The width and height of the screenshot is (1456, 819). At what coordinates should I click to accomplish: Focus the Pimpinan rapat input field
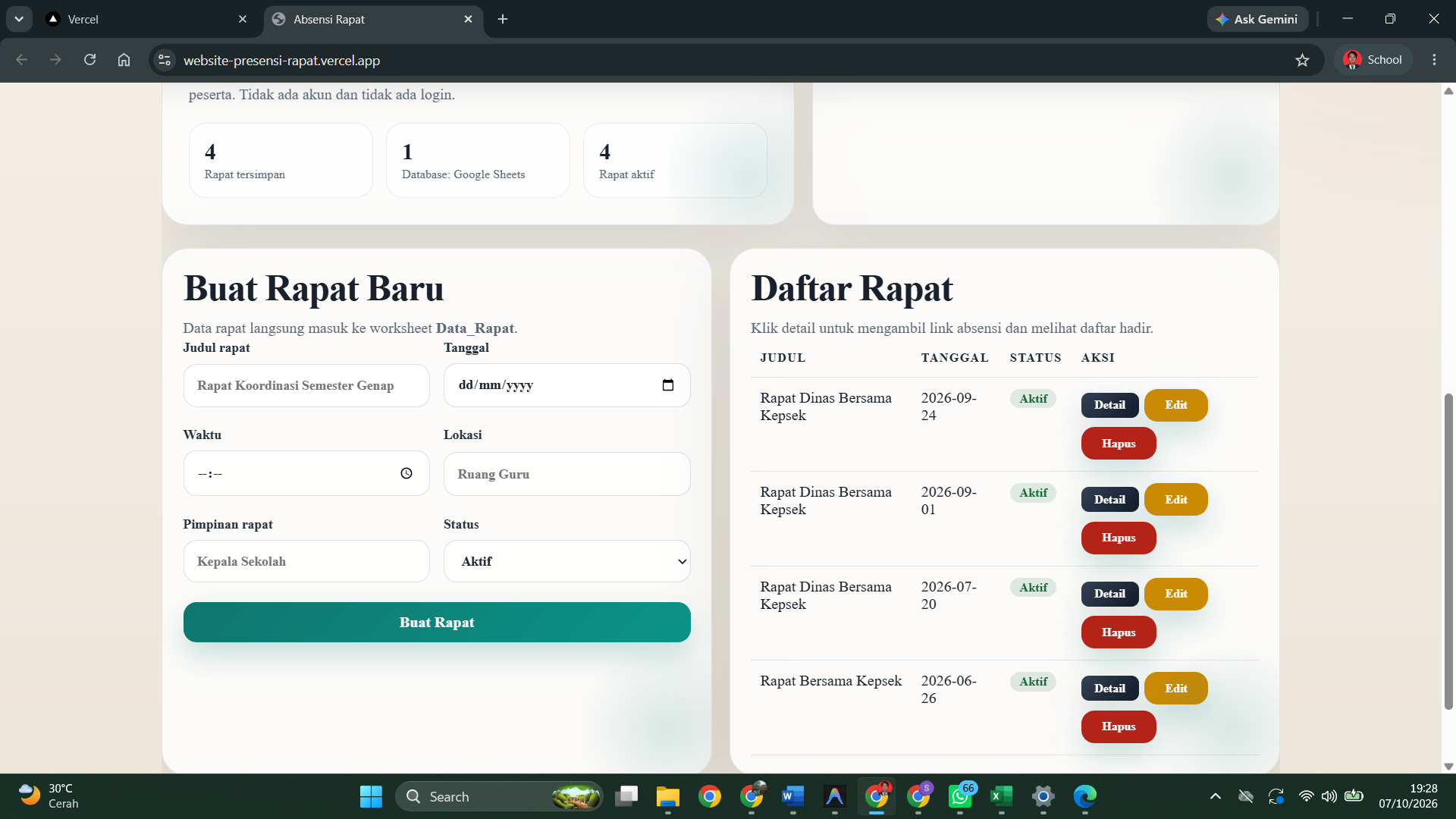coord(306,561)
